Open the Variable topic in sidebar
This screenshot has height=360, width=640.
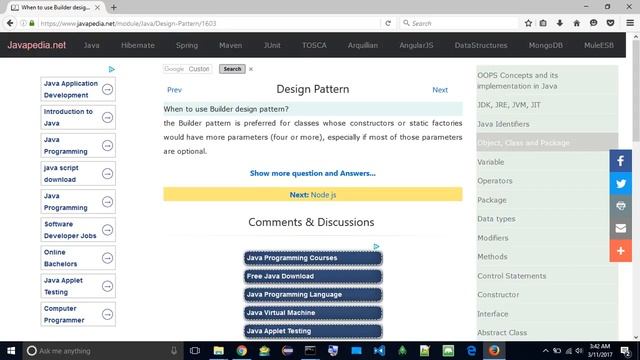[x=491, y=162]
